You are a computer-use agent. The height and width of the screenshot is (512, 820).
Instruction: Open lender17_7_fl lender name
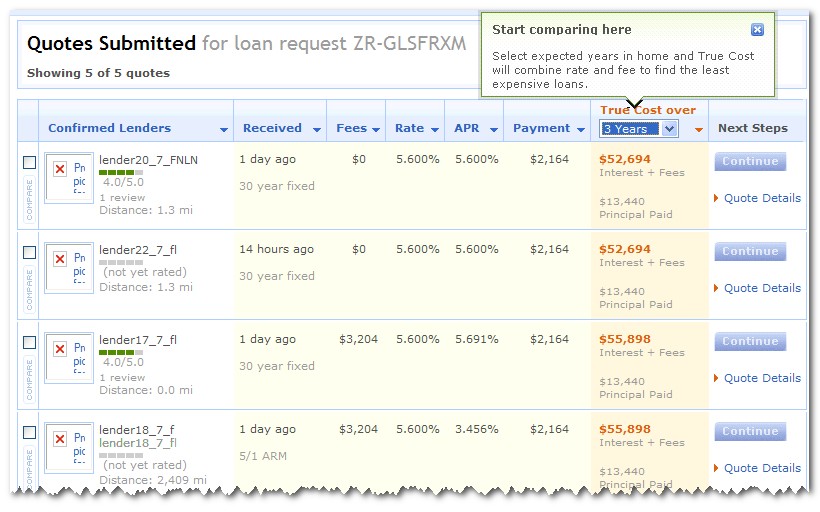click(x=138, y=340)
